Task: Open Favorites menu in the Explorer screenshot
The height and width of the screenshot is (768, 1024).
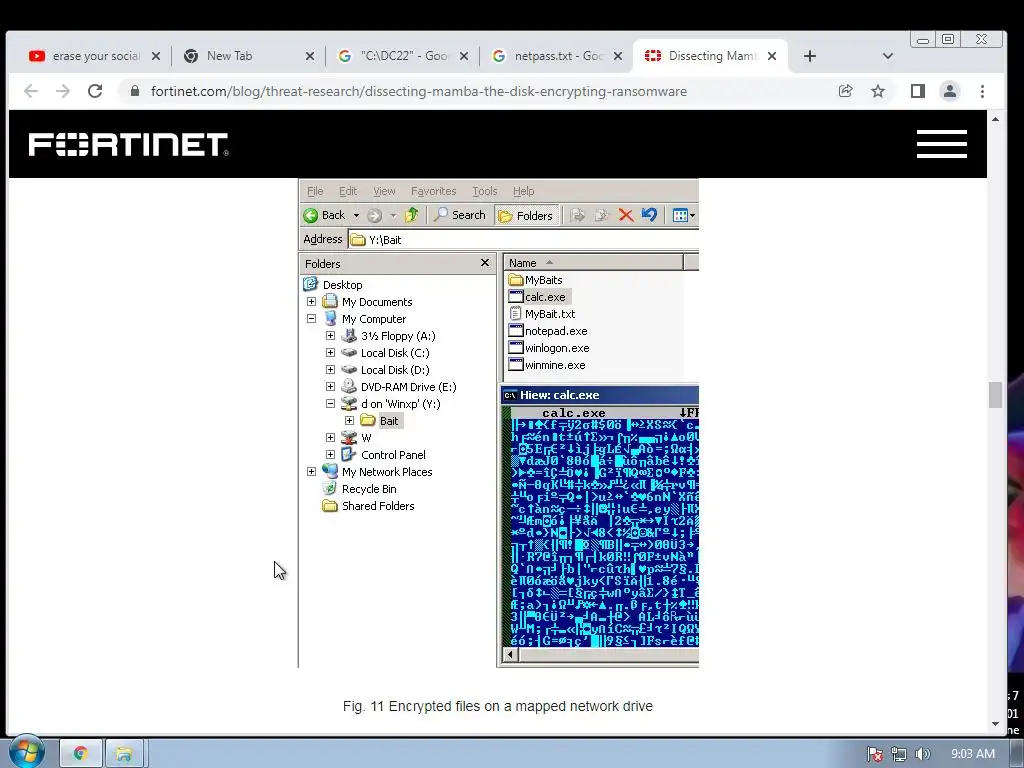Action: point(434,191)
